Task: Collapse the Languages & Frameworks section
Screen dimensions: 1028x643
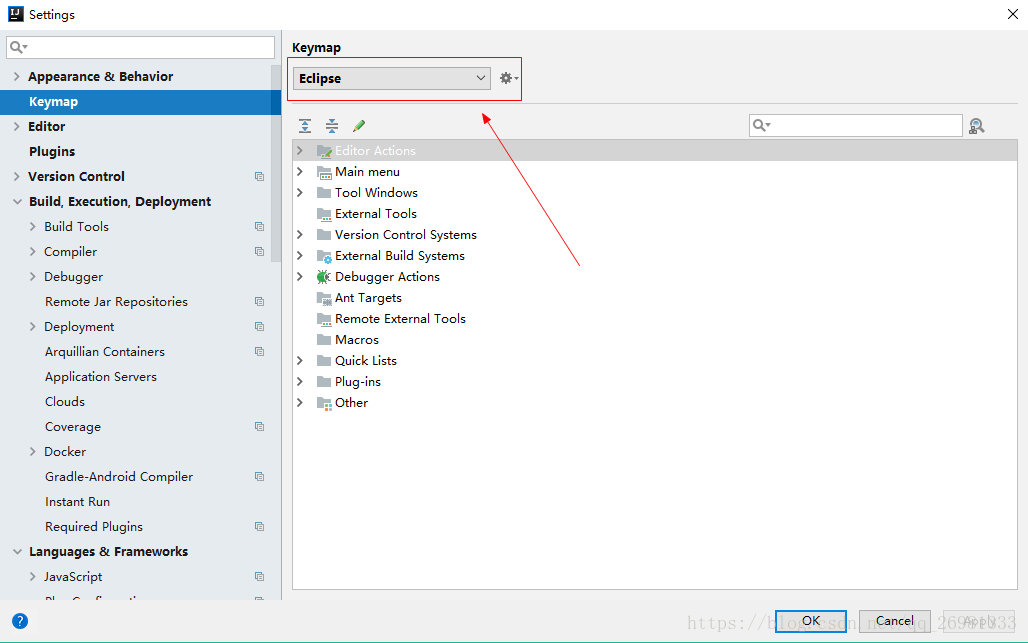Action: (17, 552)
